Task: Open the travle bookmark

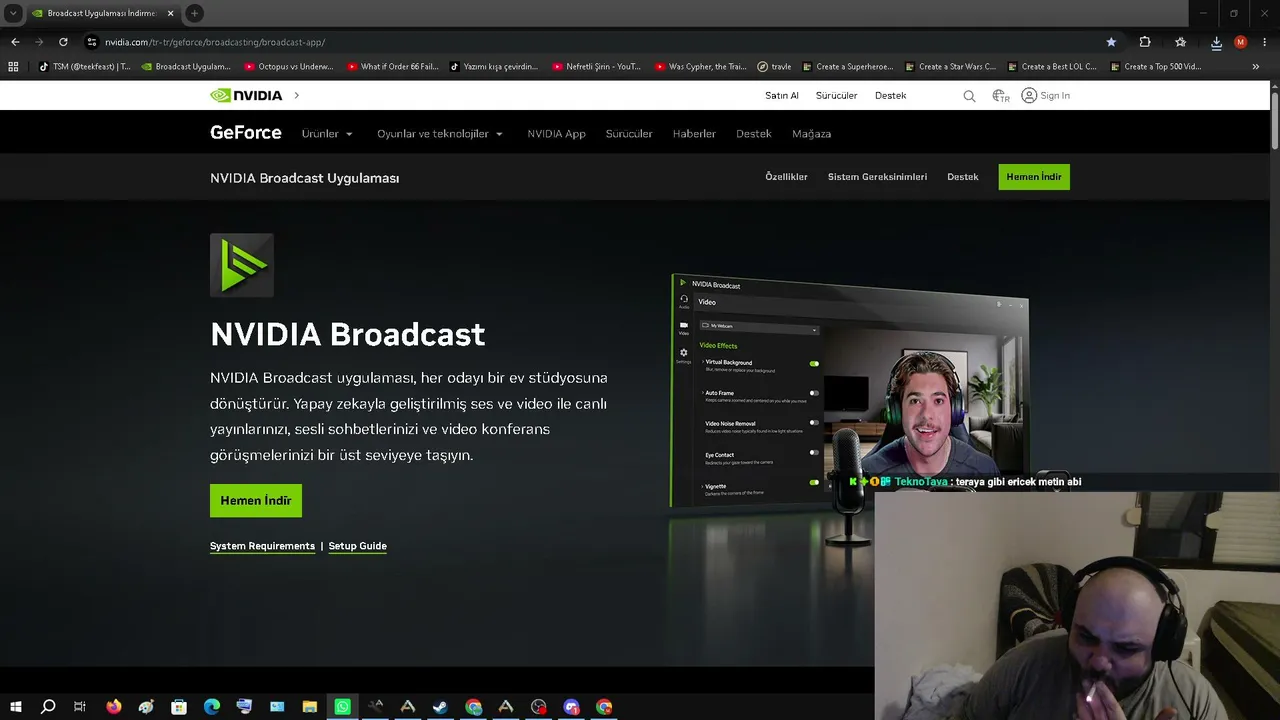Action: coord(774,67)
